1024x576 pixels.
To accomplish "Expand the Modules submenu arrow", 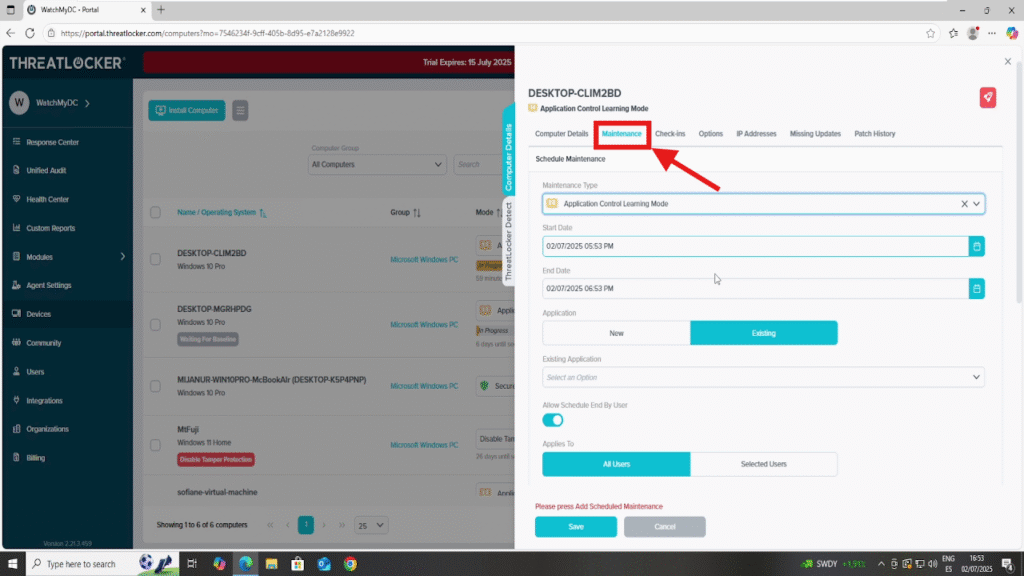I will pyautogui.click(x=123, y=257).
